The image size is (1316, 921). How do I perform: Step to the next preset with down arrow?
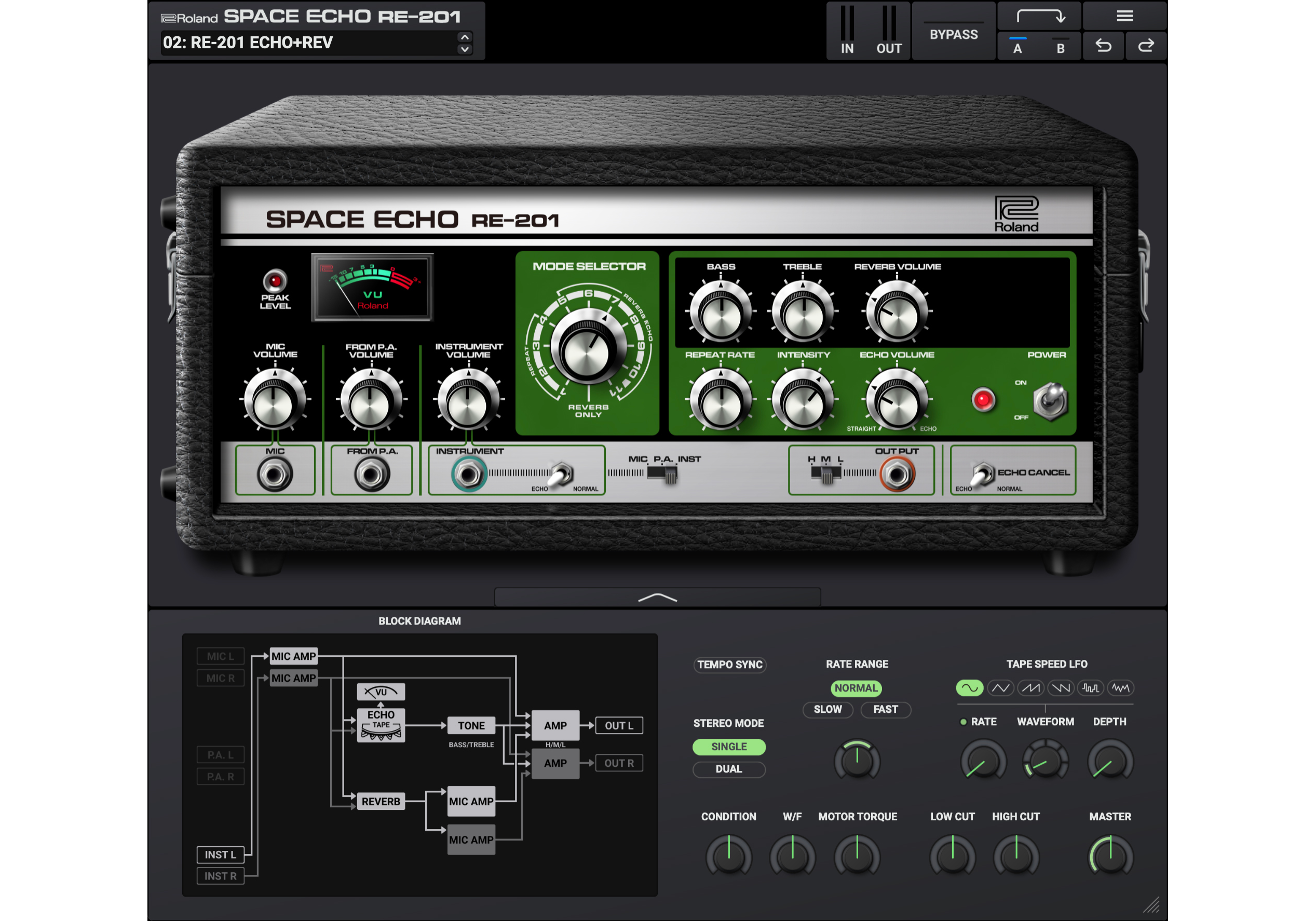(x=465, y=49)
